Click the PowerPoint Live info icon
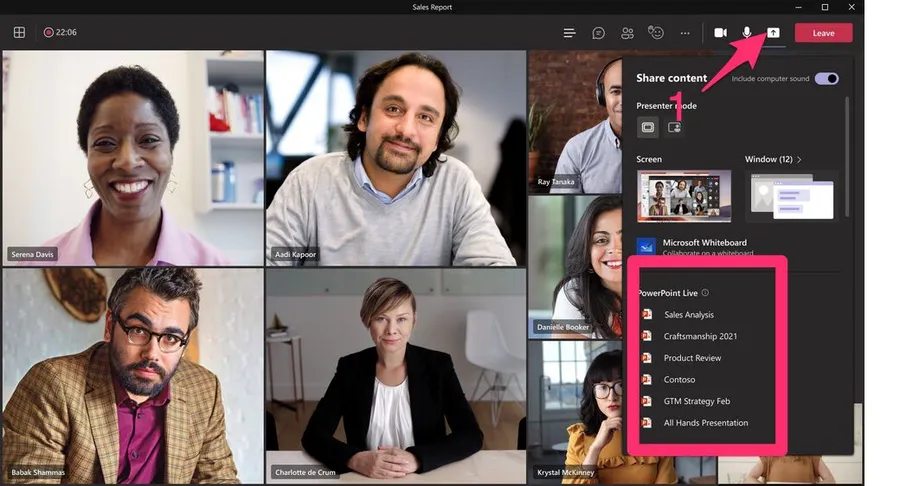The height and width of the screenshot is (486, 900). click(705, 293)
